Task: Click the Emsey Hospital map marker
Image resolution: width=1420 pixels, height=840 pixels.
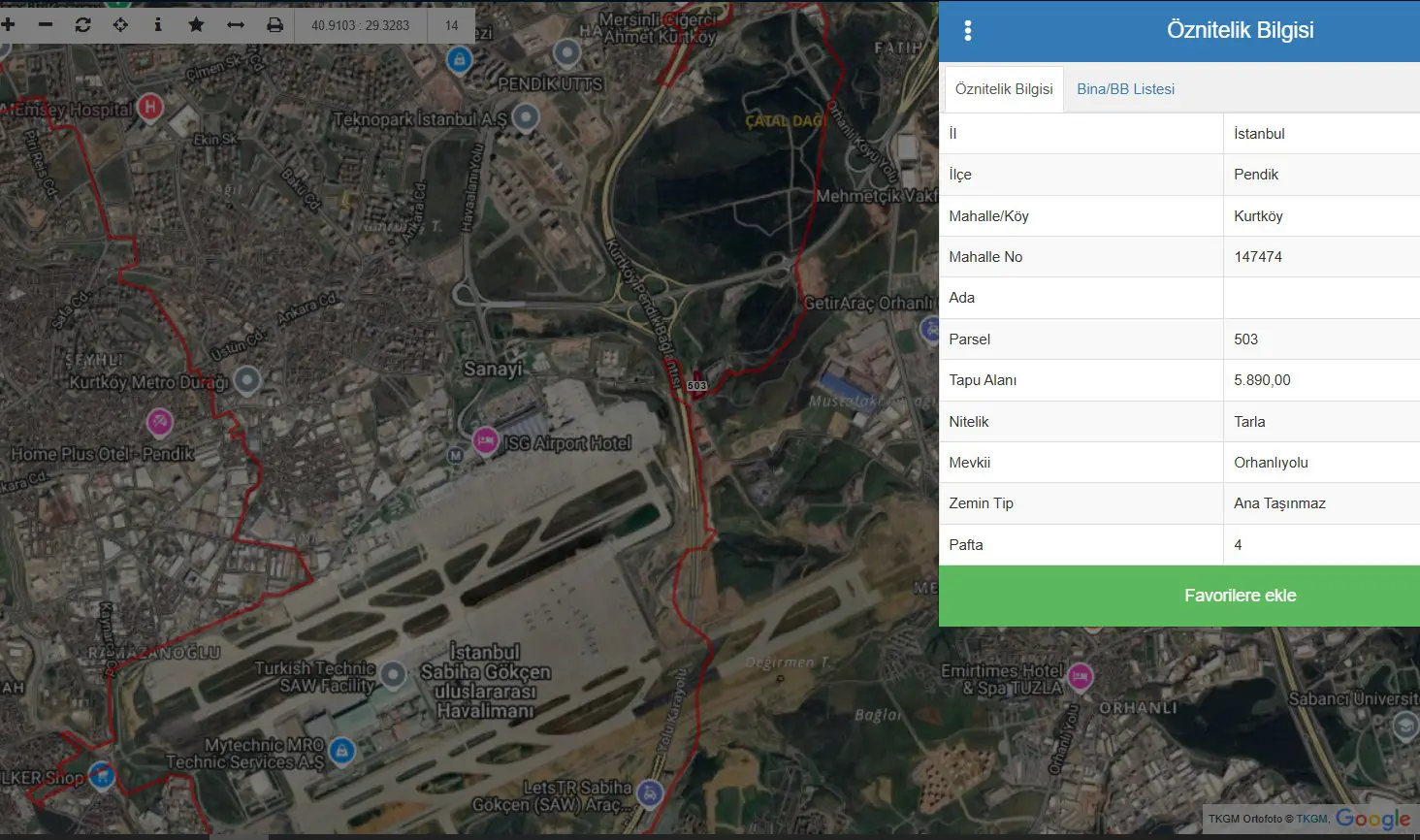Action: pos(149,107)
